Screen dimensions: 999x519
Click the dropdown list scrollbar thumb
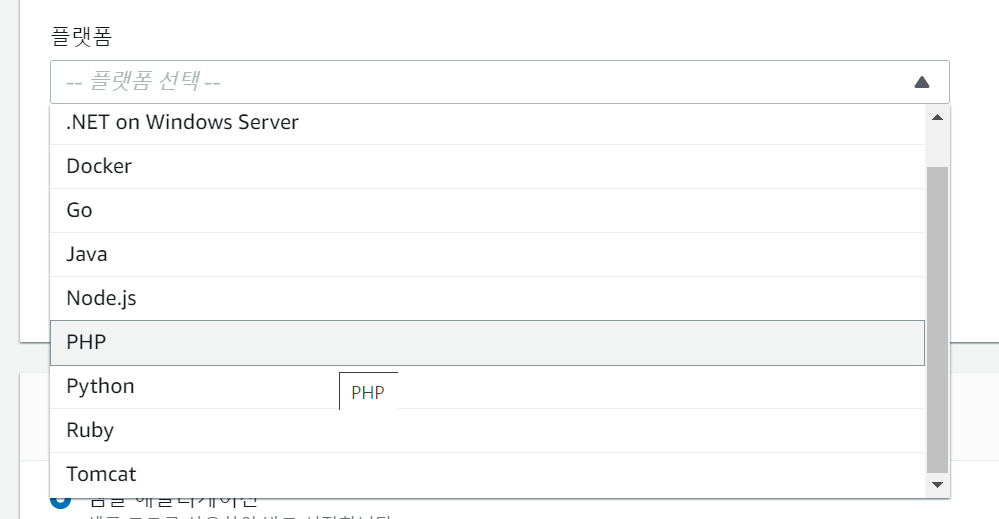937,320
